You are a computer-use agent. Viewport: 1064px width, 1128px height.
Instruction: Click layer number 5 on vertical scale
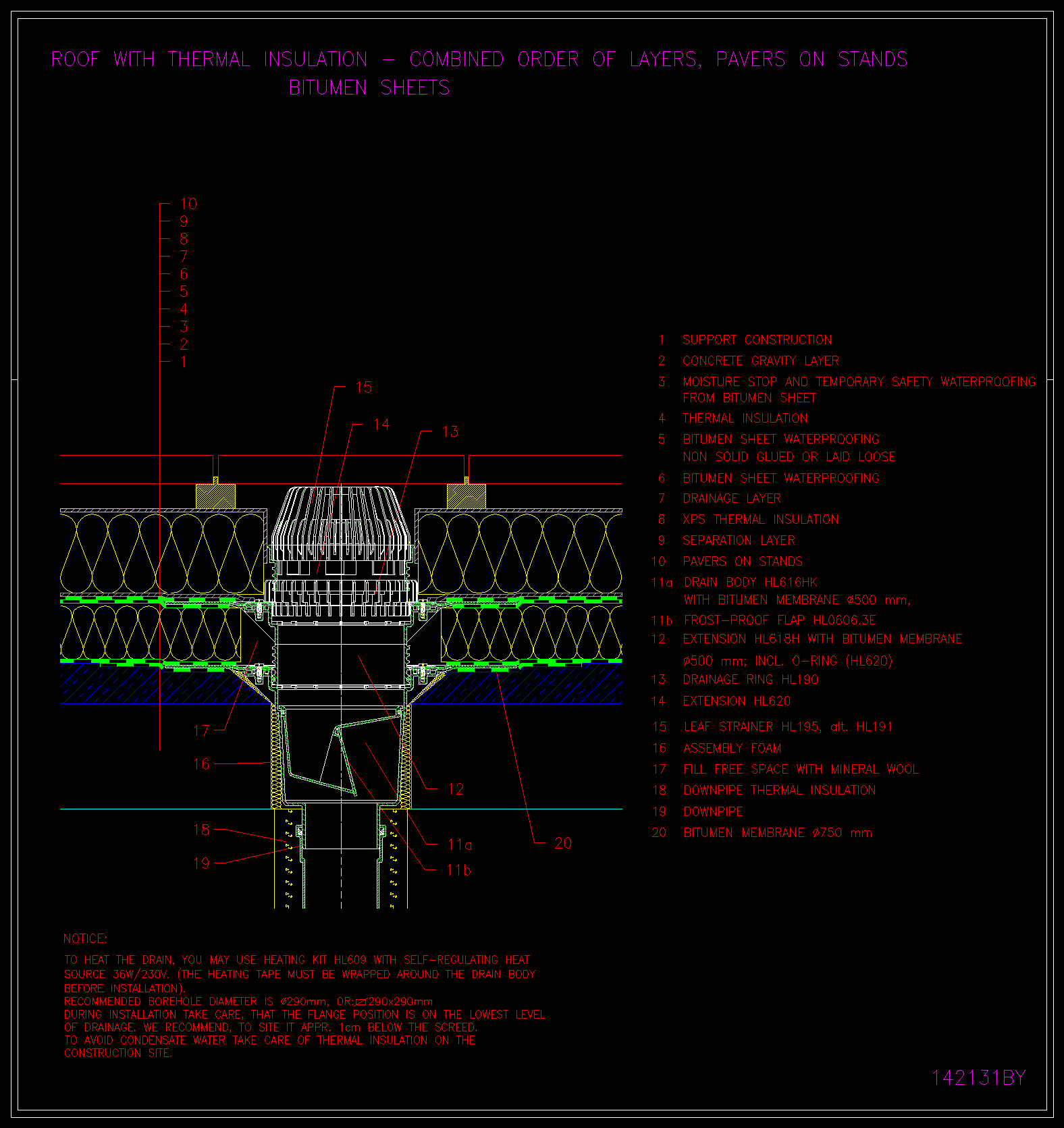[184, 292]
